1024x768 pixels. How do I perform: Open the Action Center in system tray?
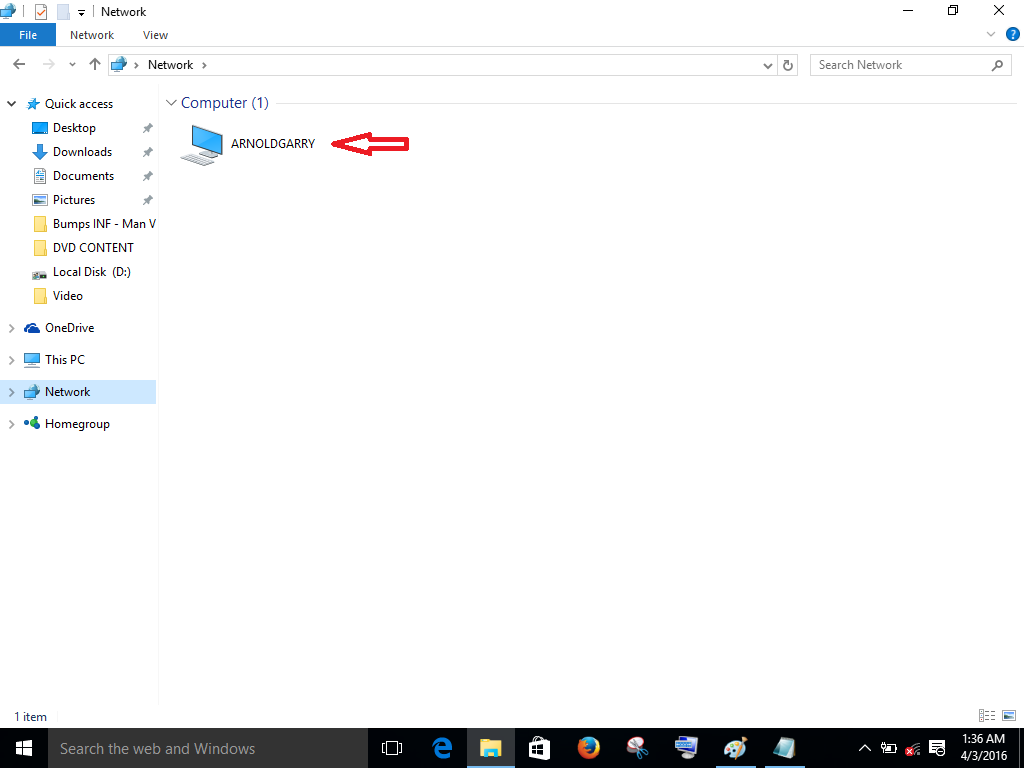[936, 748]
